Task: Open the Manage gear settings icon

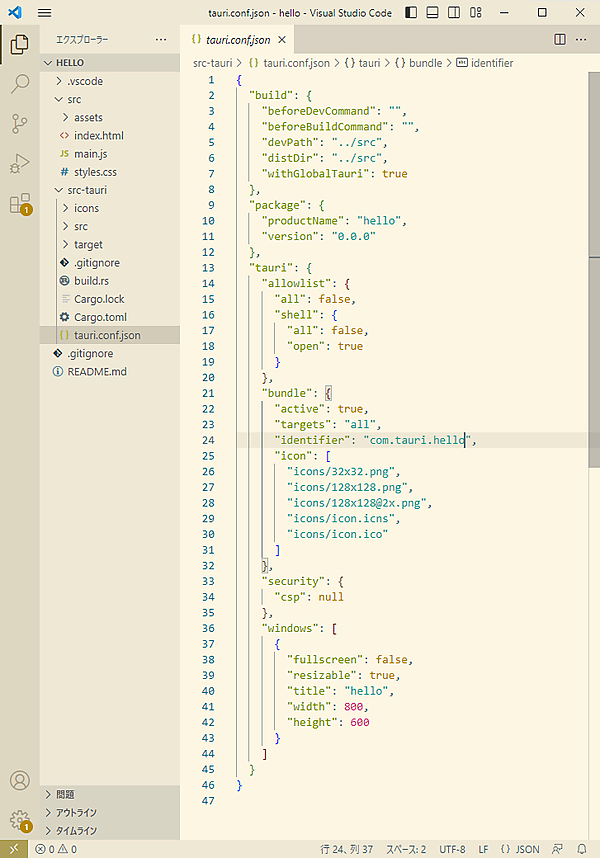Action: click(x=19, y=819)
